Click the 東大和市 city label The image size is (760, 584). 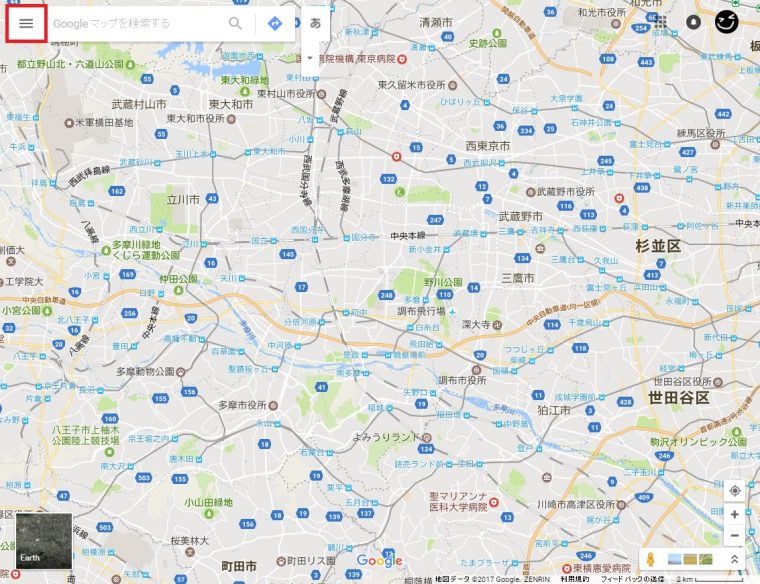click(x=231, y=104)
